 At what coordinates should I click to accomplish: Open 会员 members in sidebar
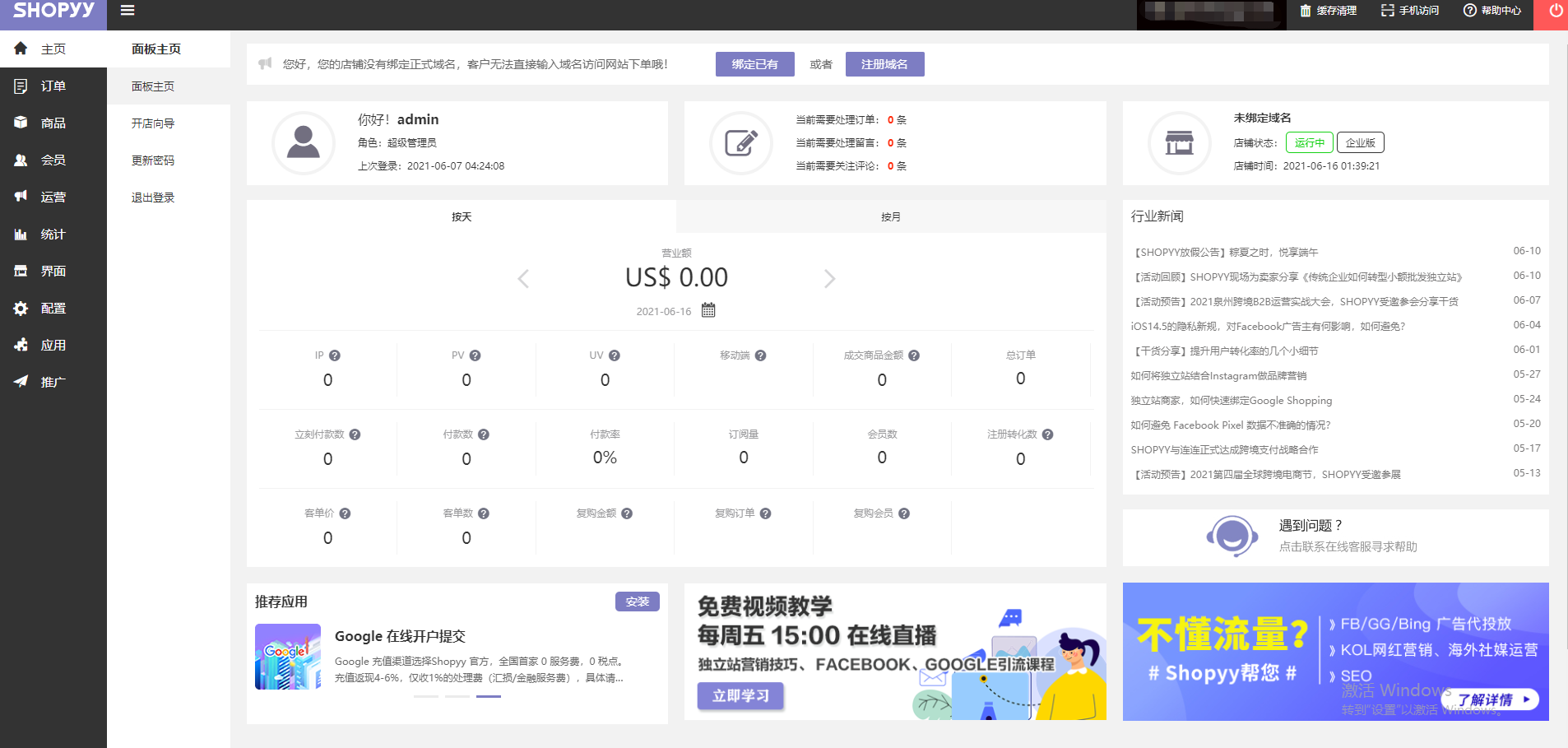click(x=53, y=160)
